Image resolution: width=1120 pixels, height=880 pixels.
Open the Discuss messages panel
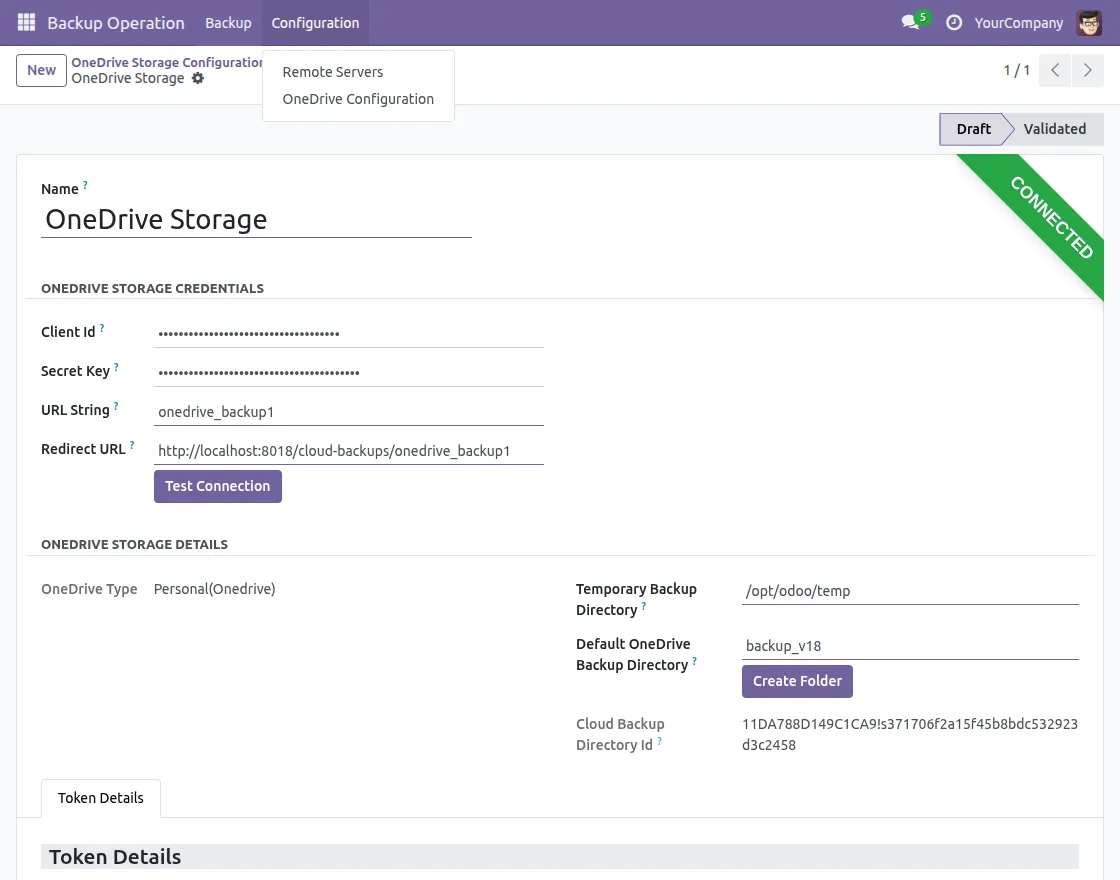[908, 23]
